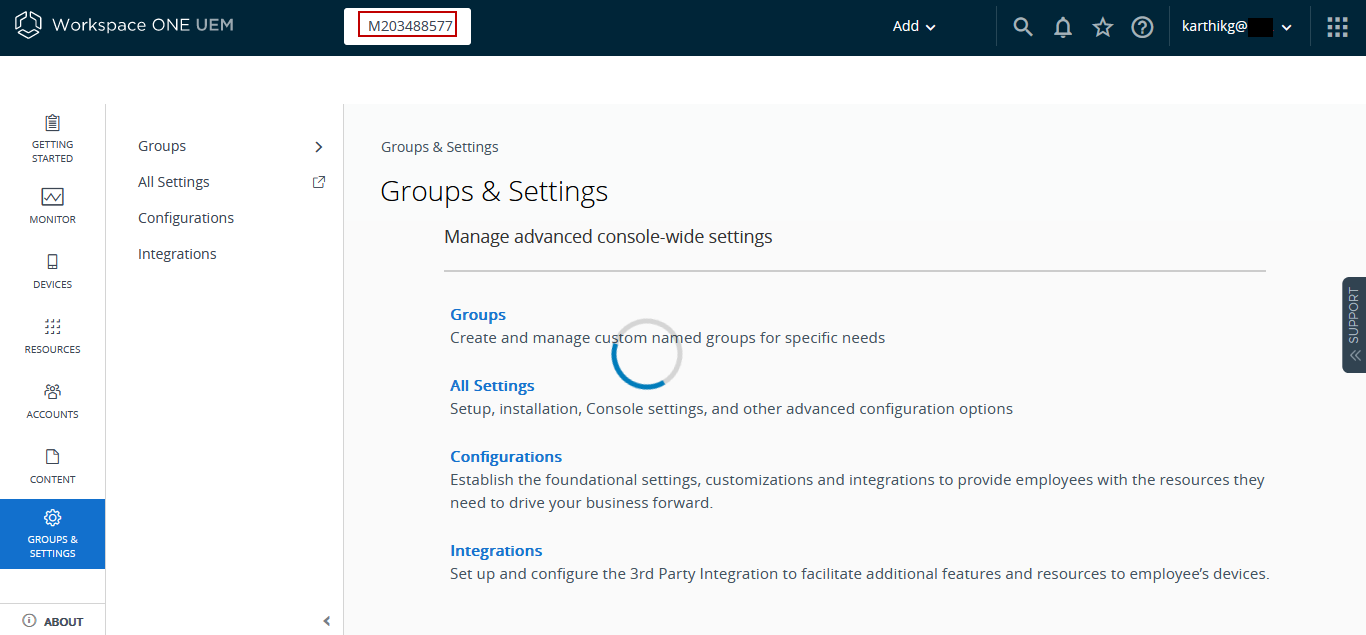Open the Configurations link in main content
Screen dimensions: 1366x635
point(506,457)
